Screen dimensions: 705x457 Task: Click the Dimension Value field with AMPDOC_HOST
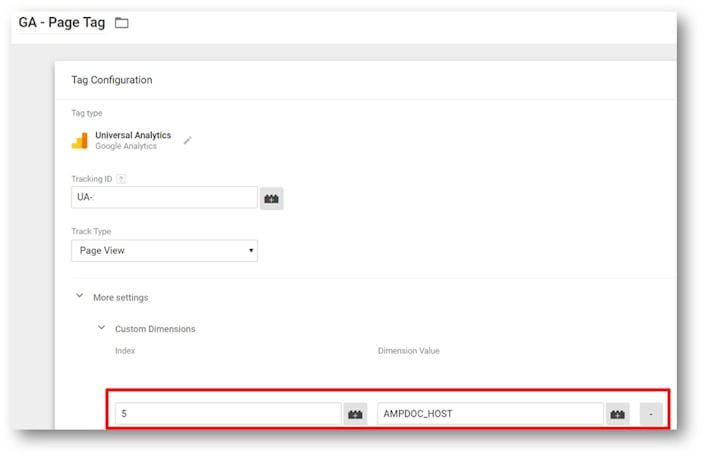tap(490, 414)
